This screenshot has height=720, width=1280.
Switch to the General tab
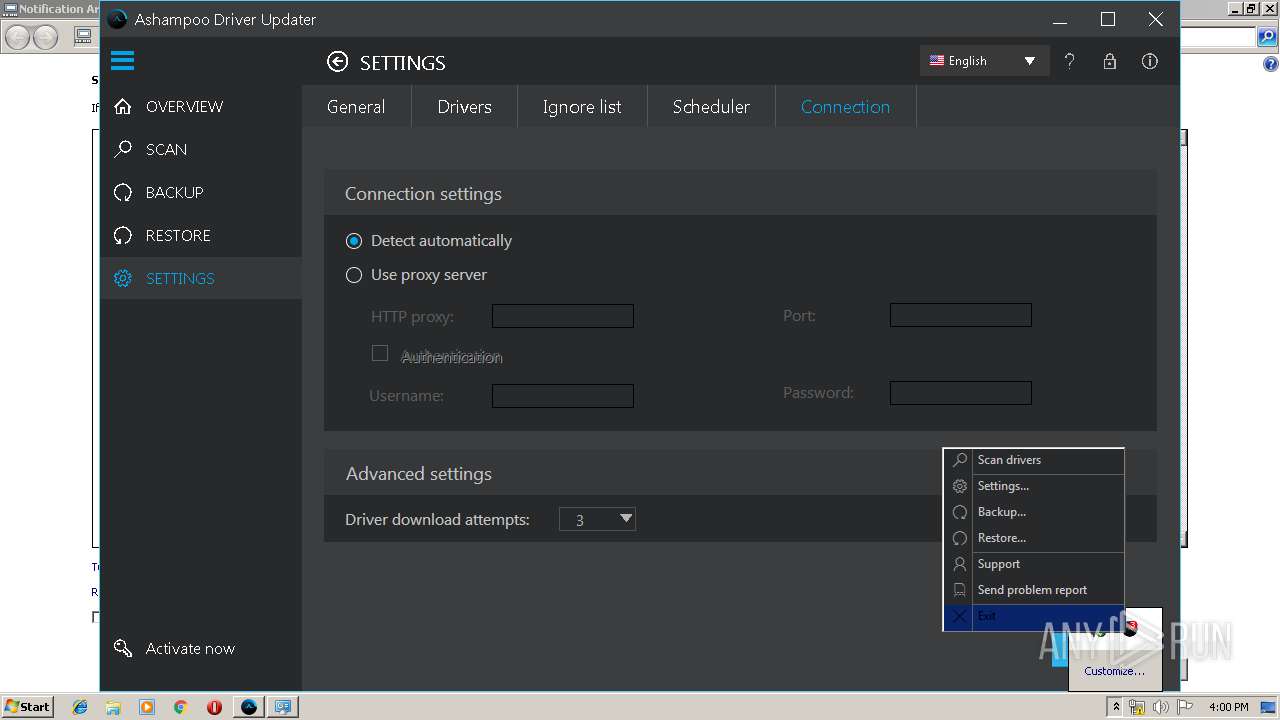(x=356, y=107)
